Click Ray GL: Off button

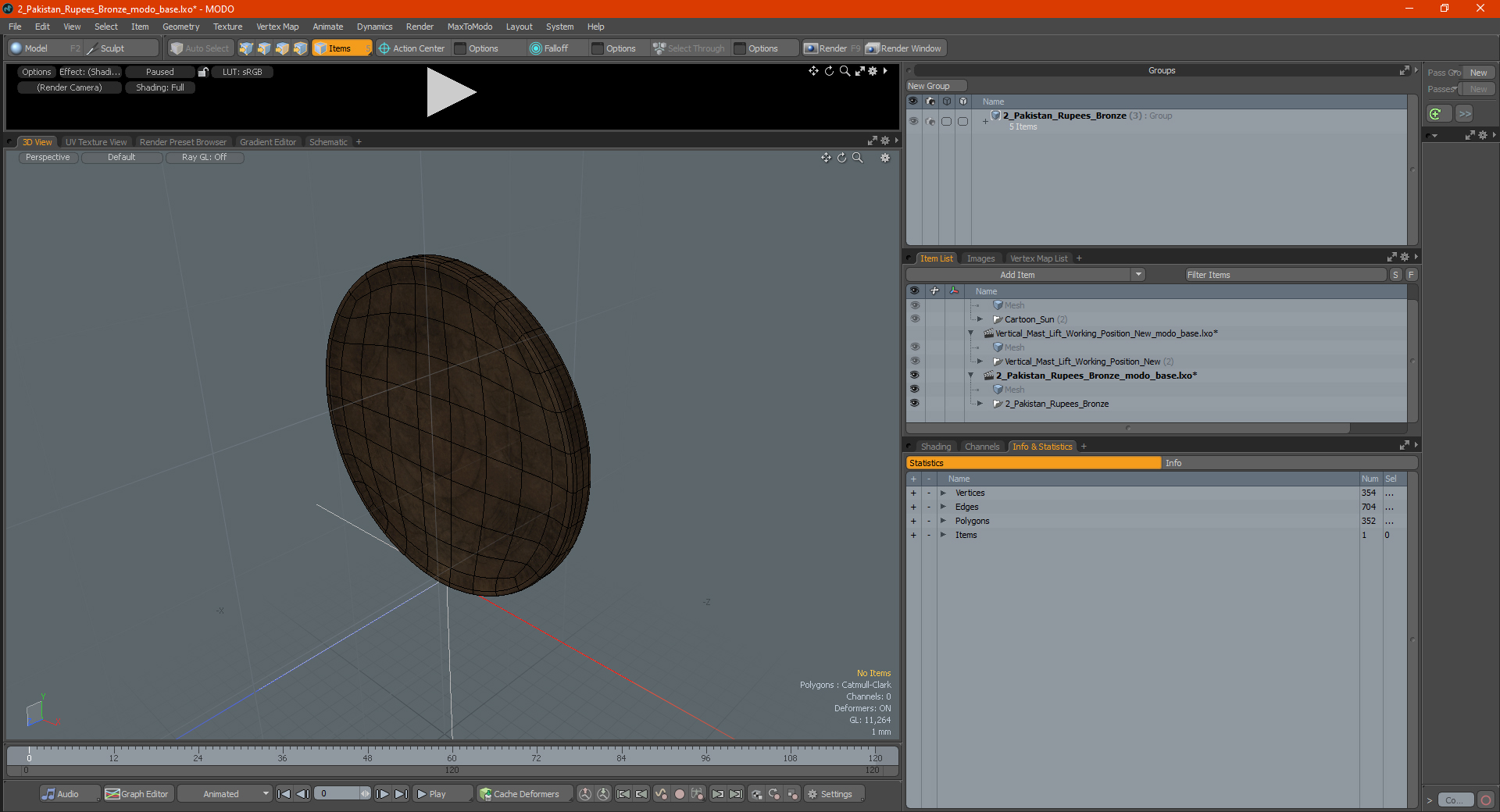tap(204, 158)
